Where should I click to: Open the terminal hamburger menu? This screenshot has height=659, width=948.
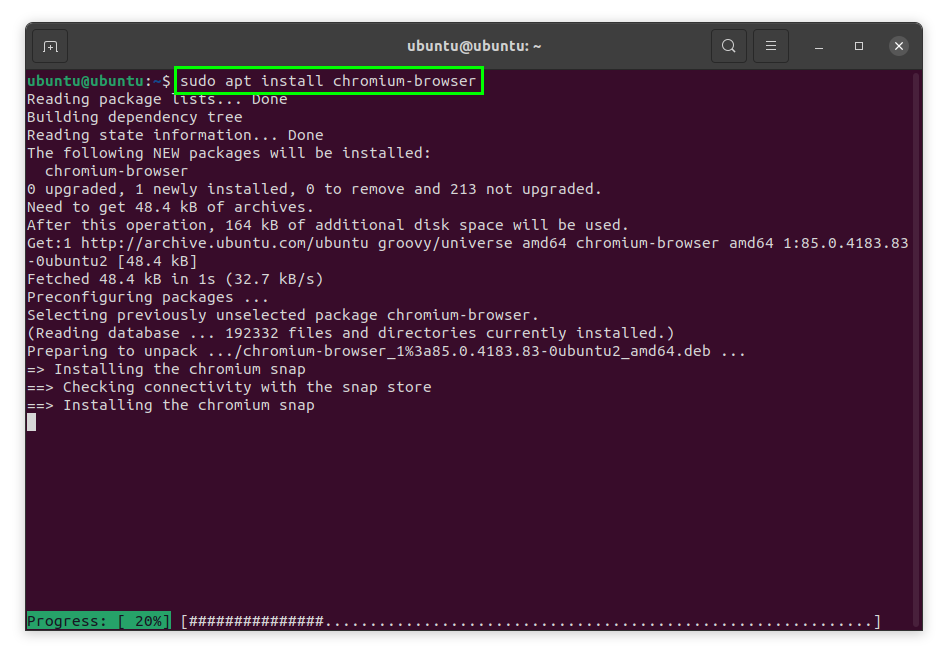pyautogui.click(x=771, y=46)
